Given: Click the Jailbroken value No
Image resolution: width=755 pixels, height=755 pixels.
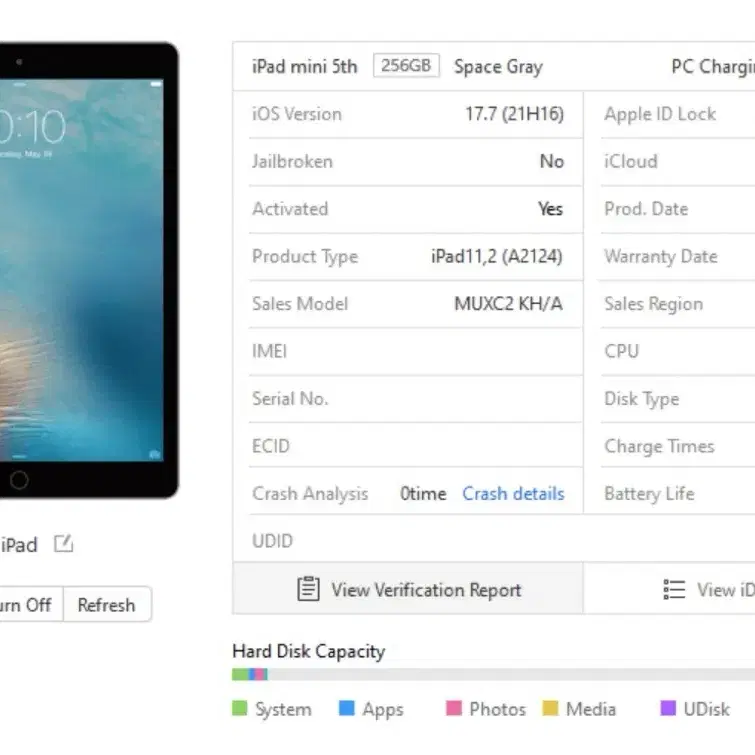Looking at the screenshot, I should 552,161.
